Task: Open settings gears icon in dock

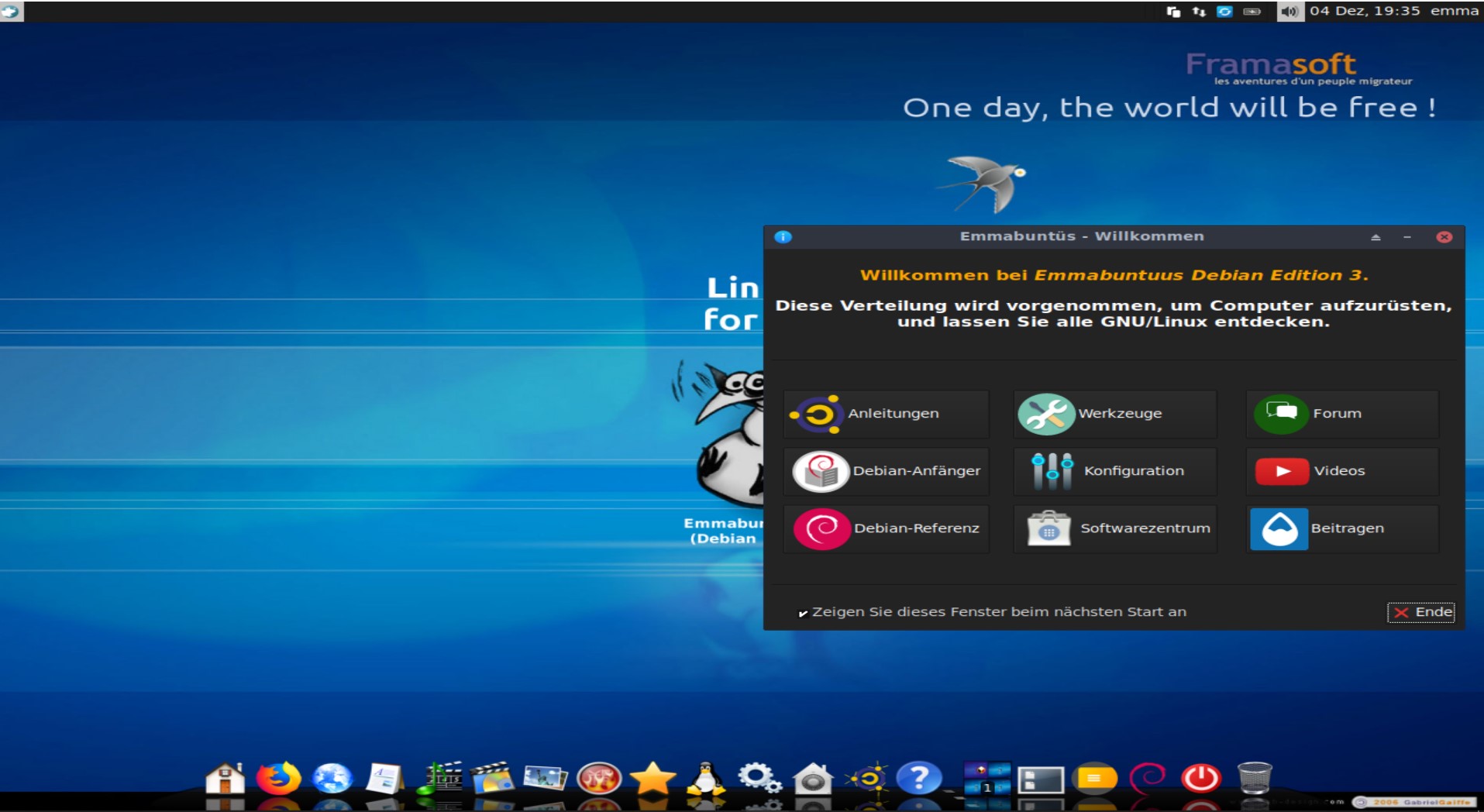Action: click(x=759, y=778)
